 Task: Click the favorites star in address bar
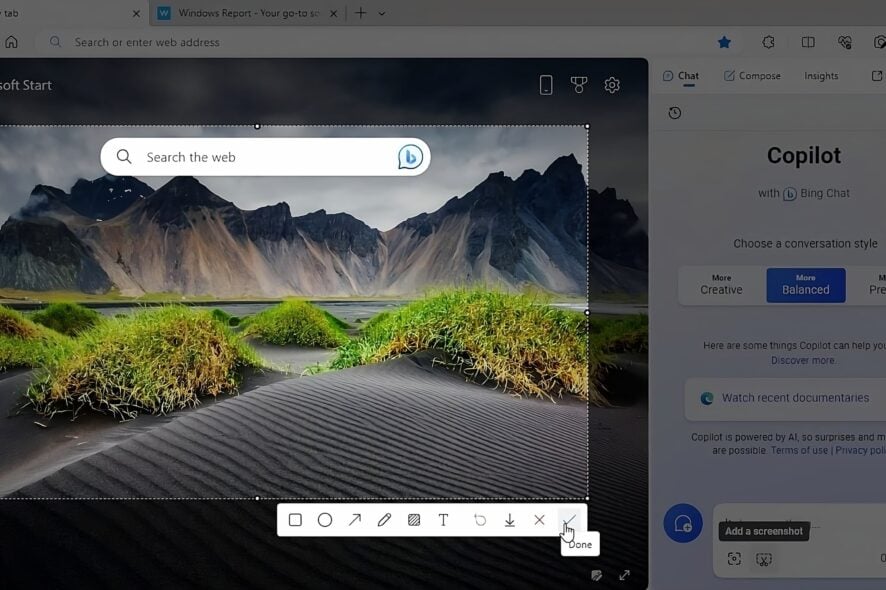[x=724, y=42]
